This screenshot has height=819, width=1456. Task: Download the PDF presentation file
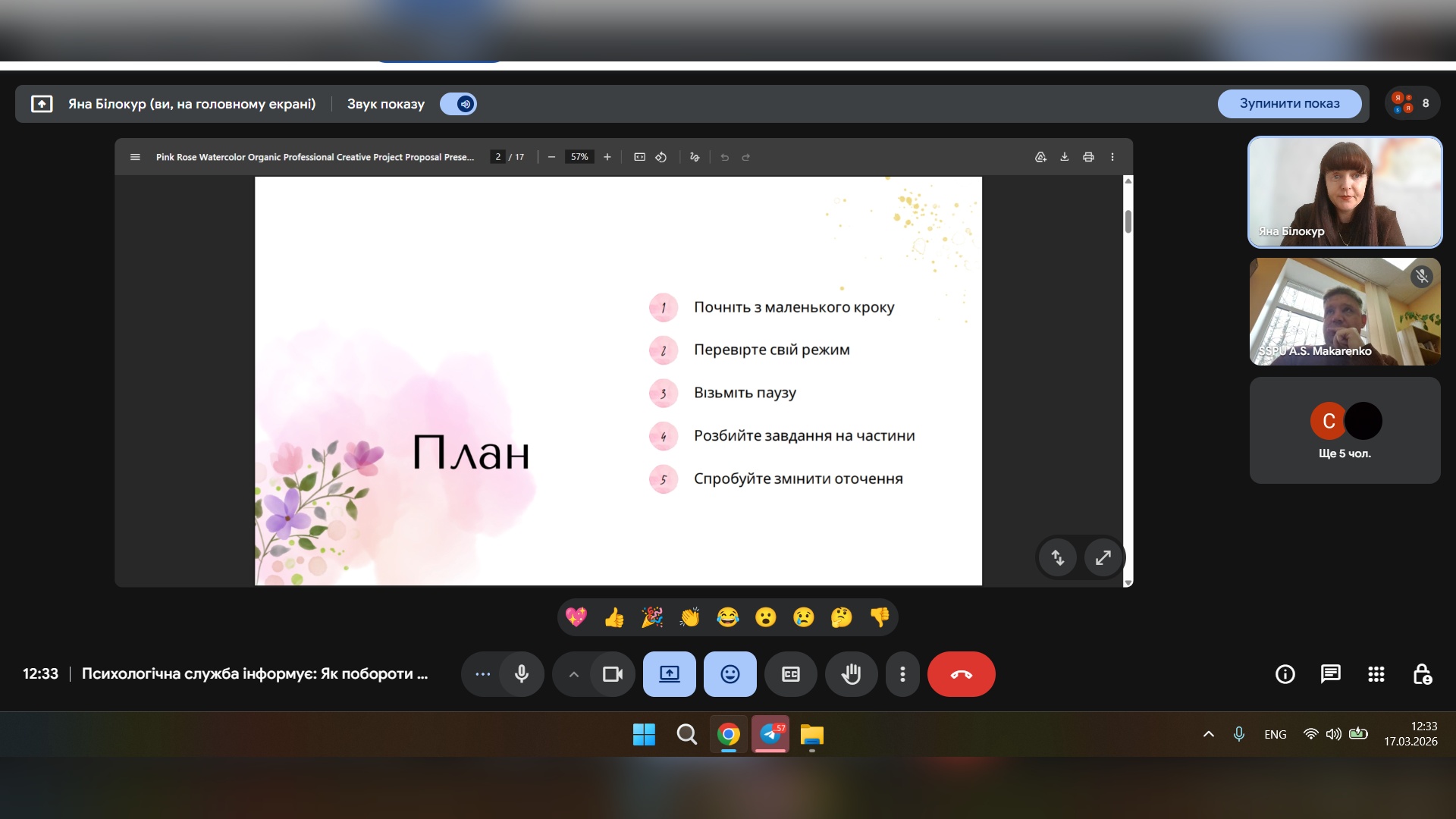click(1064, 157)
